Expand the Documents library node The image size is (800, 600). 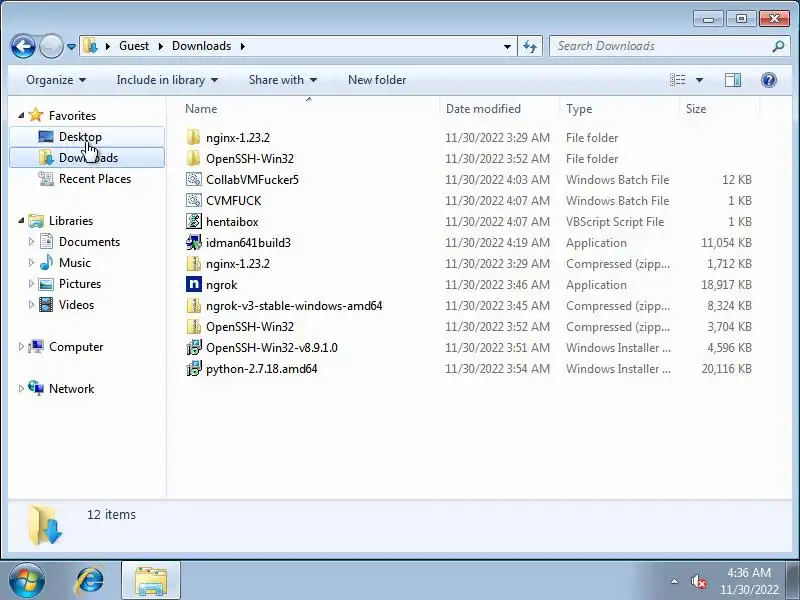[31, 241]
